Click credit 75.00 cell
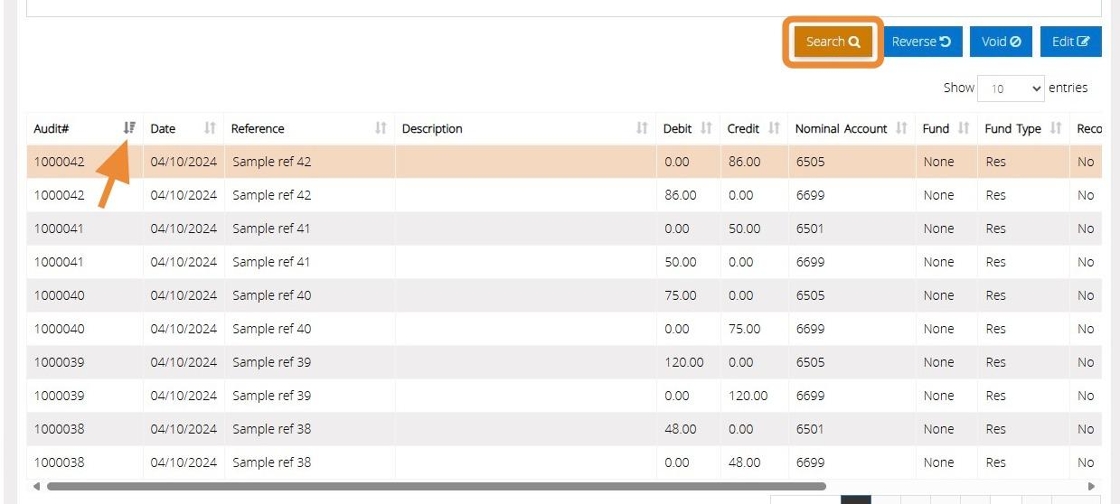 pyautogui.click(x=744, y=329)
